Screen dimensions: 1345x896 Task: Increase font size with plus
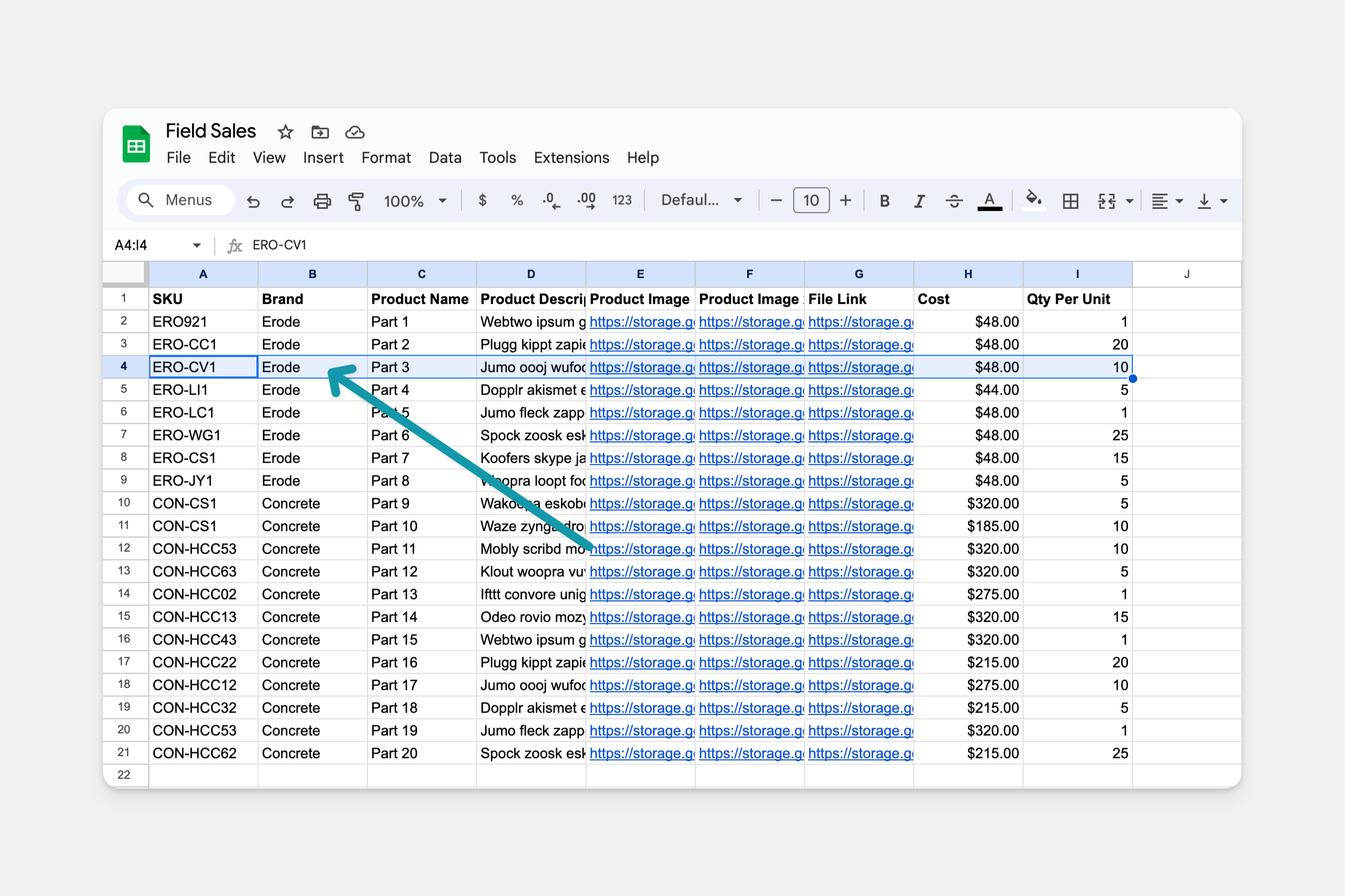pyautogui.click(x=846, y=201)
